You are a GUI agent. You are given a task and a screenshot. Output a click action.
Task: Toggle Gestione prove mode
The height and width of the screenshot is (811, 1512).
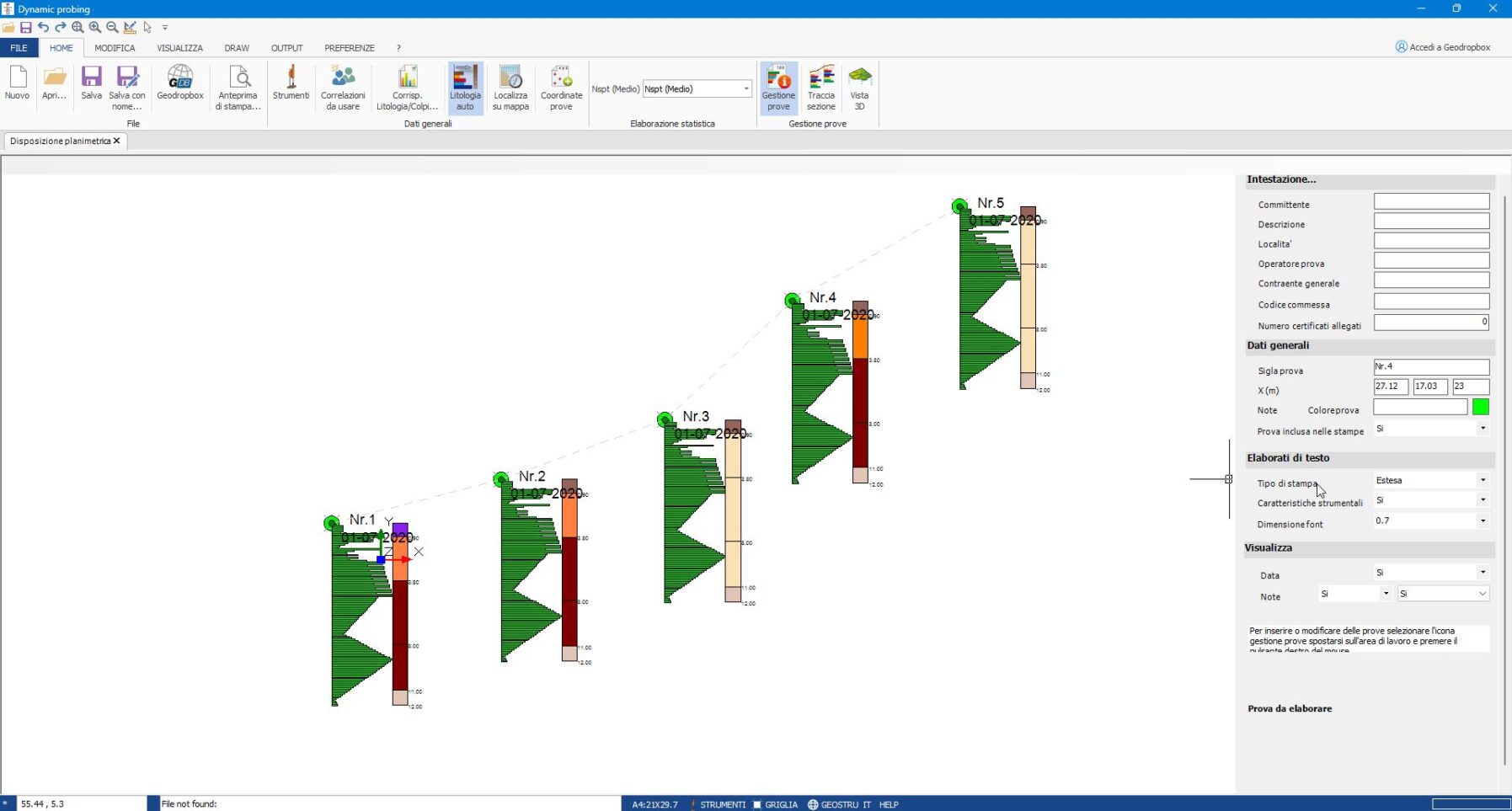point(778,88)
